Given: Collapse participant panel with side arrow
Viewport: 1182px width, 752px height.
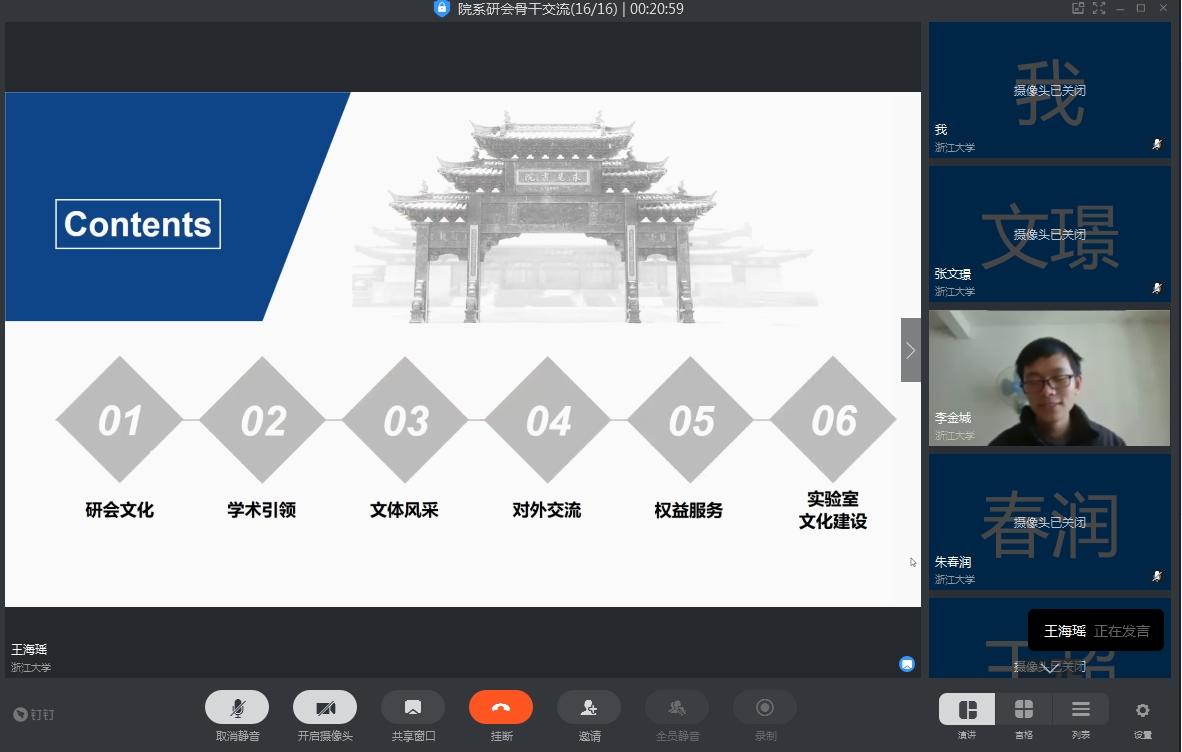Looking at the screenshot, I should (x=910, y=350).
